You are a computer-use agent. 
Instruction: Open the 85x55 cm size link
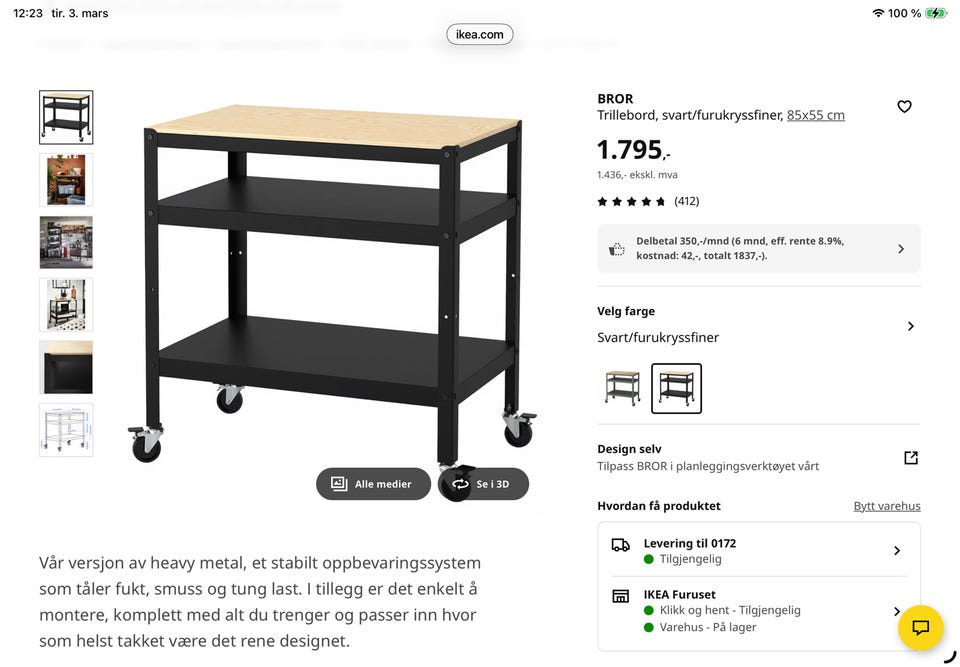(x=815, y=115)
